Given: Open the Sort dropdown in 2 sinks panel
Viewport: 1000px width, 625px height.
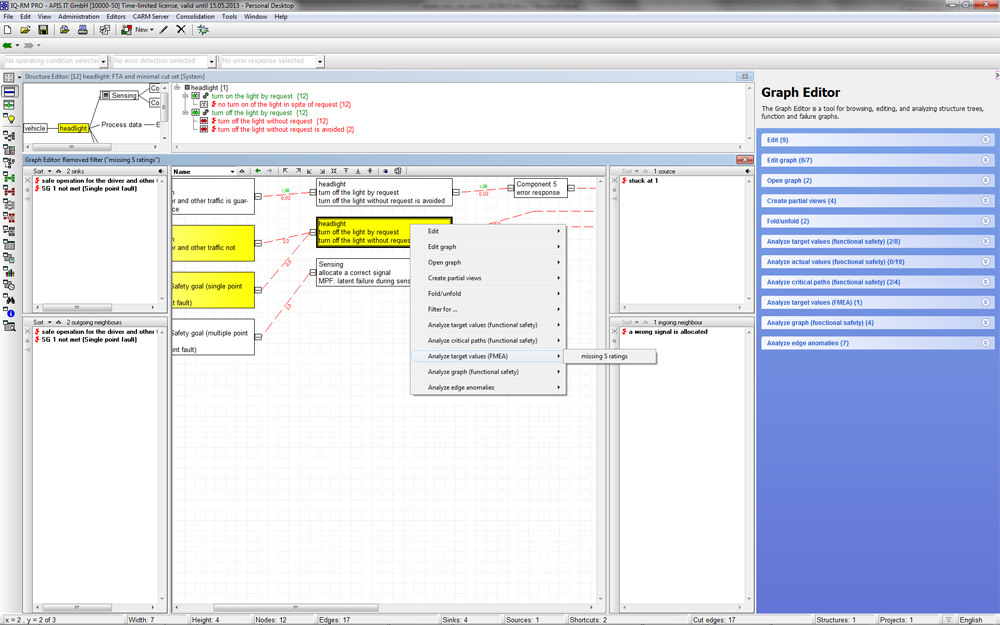Looking at the screenshot, I should (x=49, y=171).
